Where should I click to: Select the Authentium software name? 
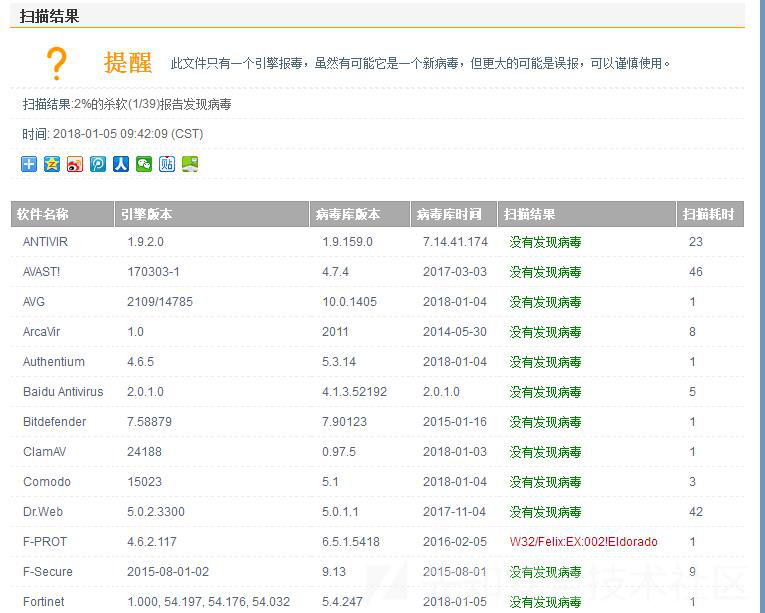pyautogui.click(x=54, y=362)
